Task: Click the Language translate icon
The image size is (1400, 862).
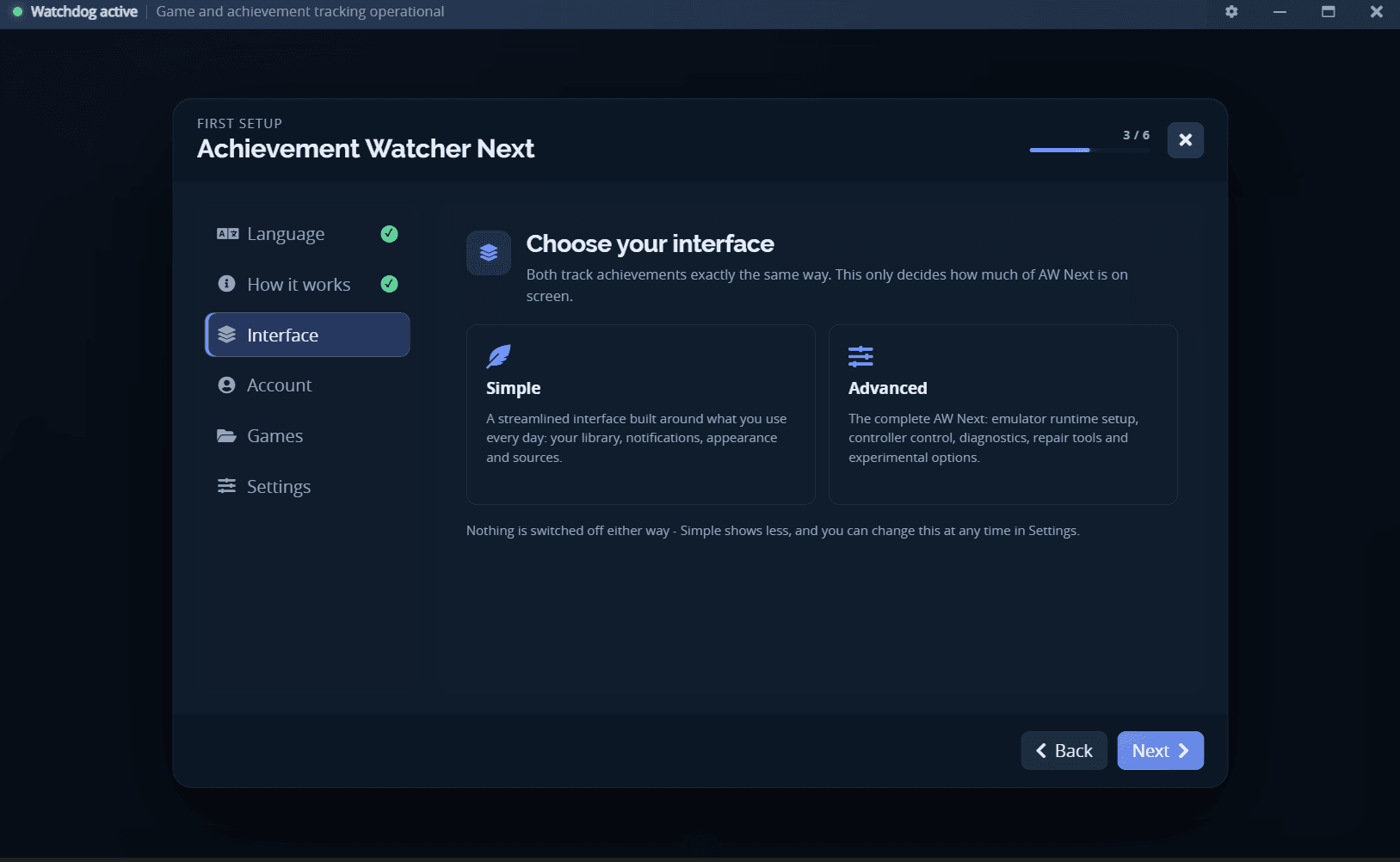Action: (227, 234)
